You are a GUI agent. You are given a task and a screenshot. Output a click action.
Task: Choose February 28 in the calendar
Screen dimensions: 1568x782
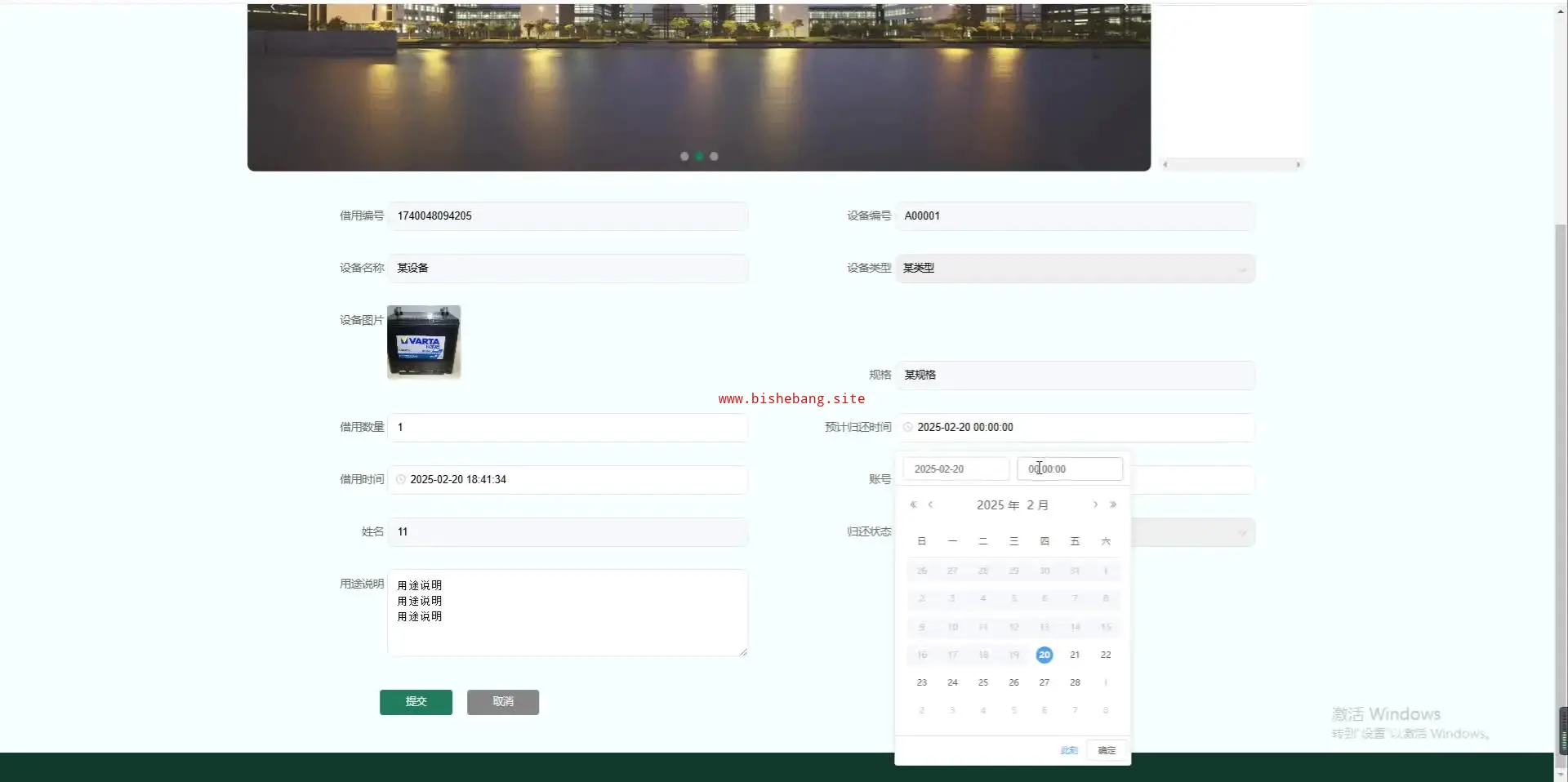tap(1075, 683)
